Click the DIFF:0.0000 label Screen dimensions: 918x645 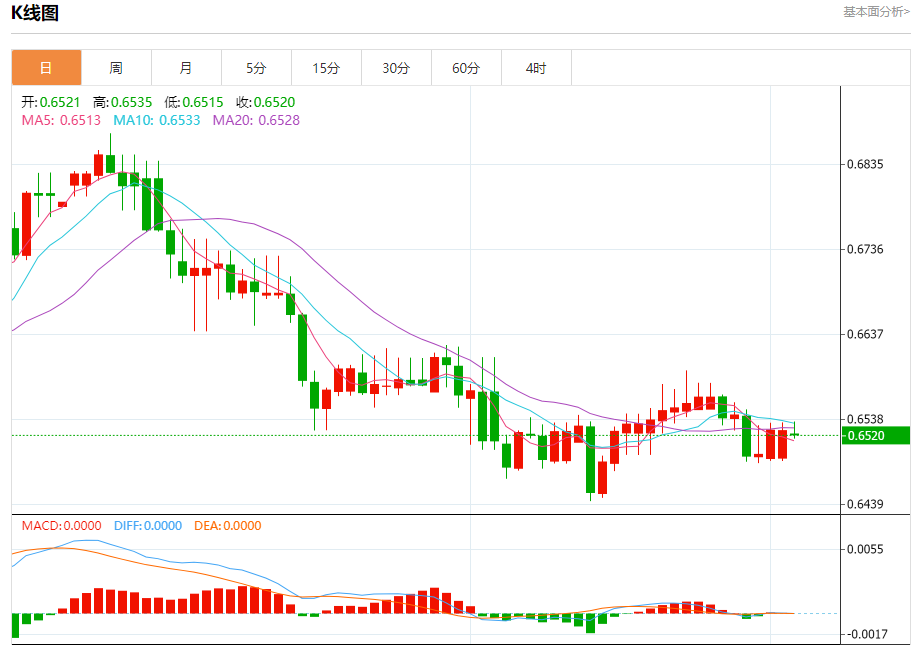pos(148,526)
